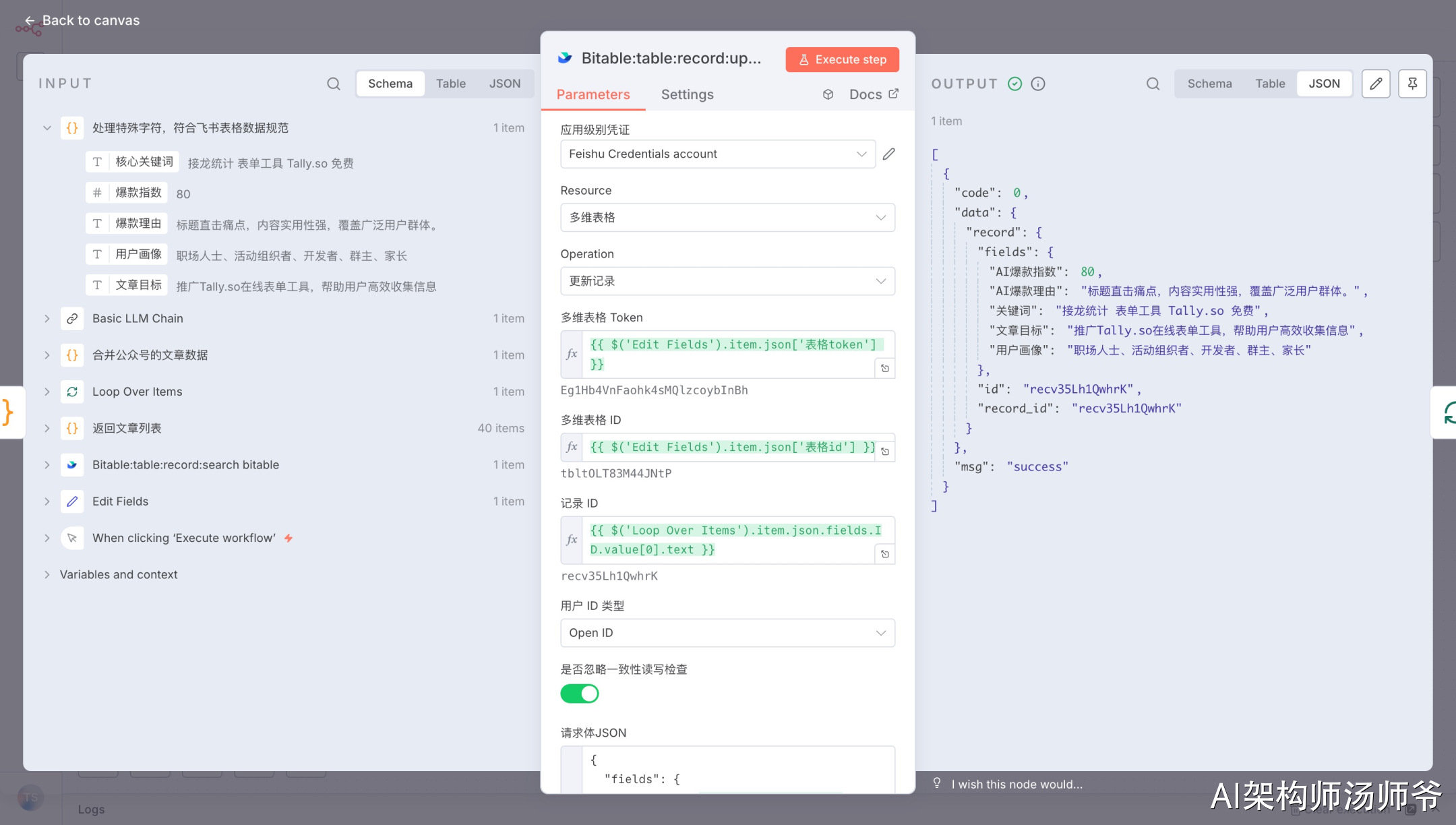Click the output panel search icon
The image size is (1456, 825).
click(1153, 84)
